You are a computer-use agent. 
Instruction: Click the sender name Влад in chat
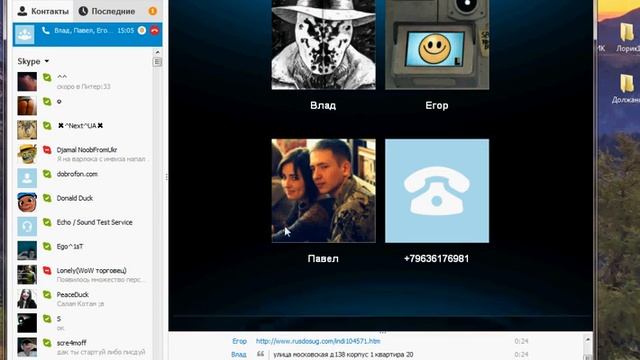coord(239,354)
